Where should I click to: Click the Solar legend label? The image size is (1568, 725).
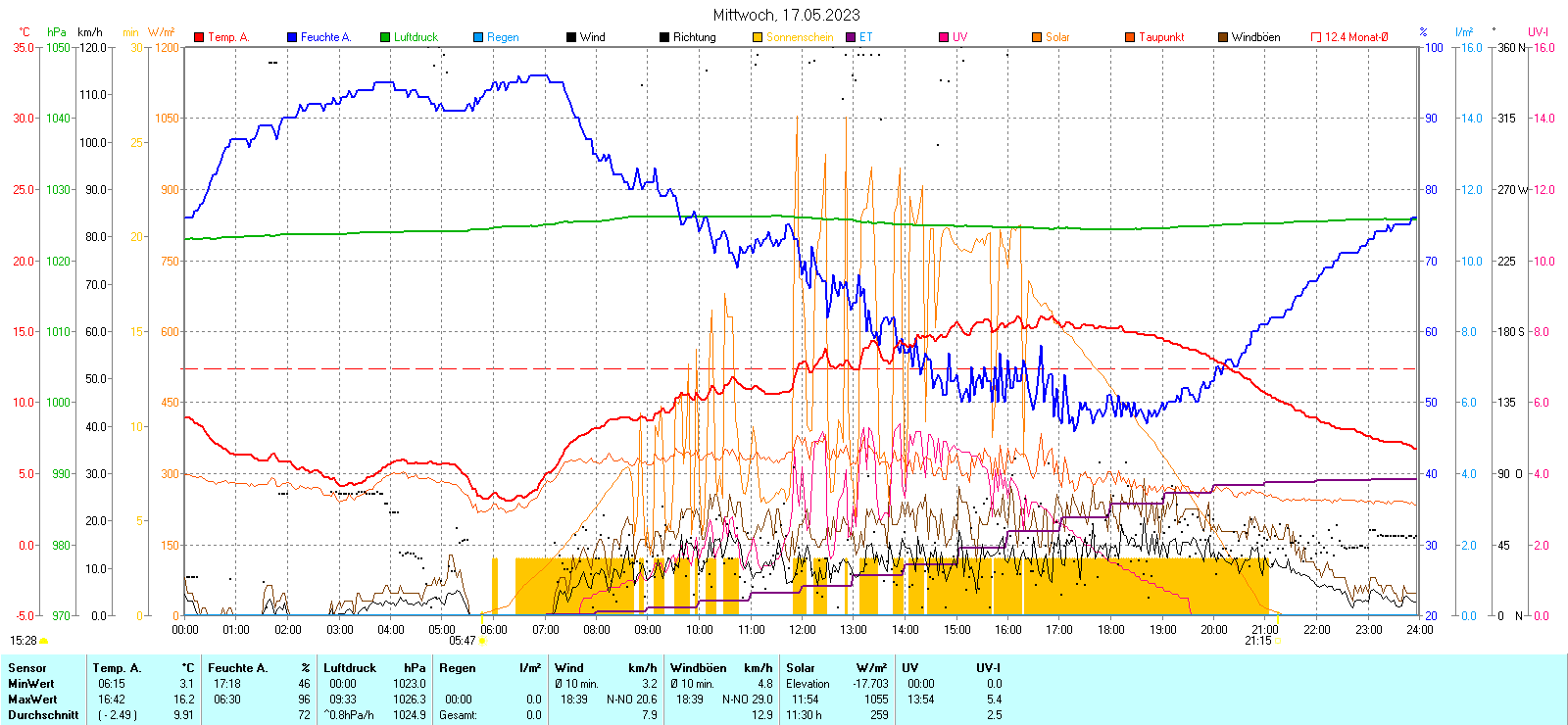[1057, 37]
